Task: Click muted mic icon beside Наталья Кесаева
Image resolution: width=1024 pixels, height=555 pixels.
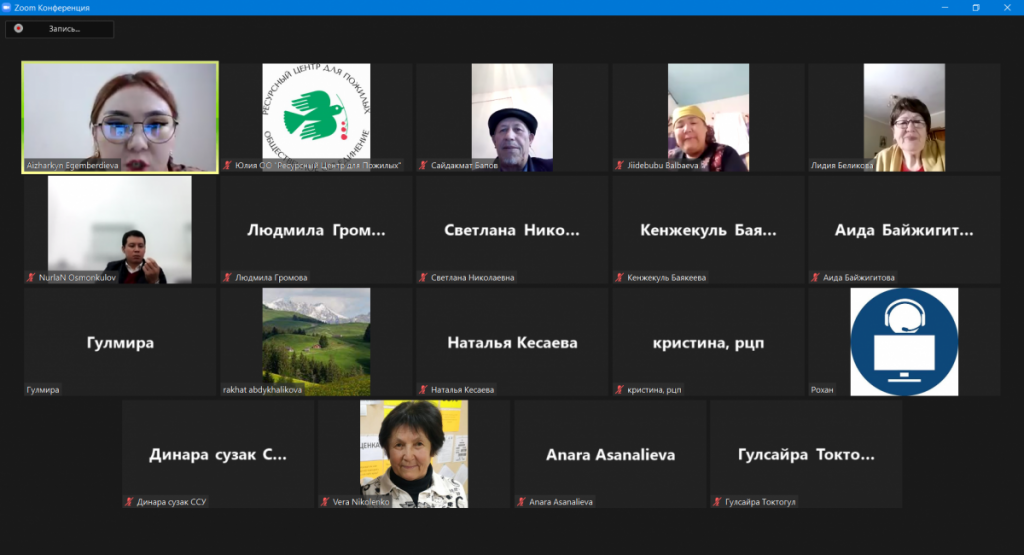Action: pos(424,389)
